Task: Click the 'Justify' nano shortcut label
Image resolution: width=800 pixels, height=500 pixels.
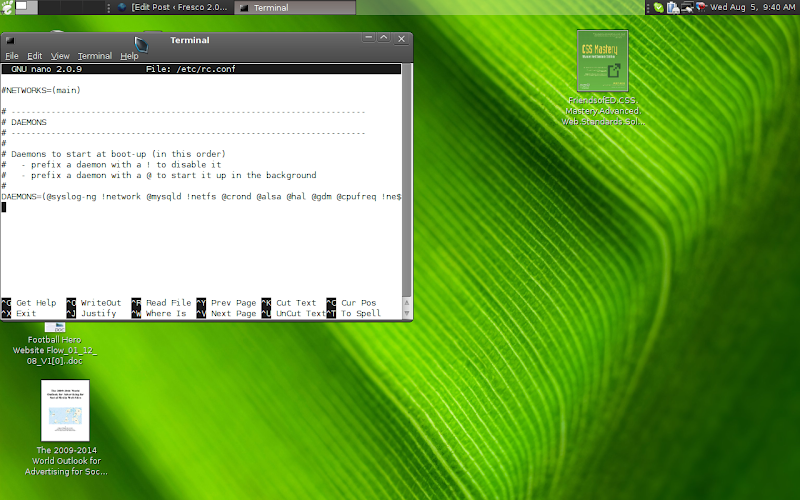Action: pos(98,313)
